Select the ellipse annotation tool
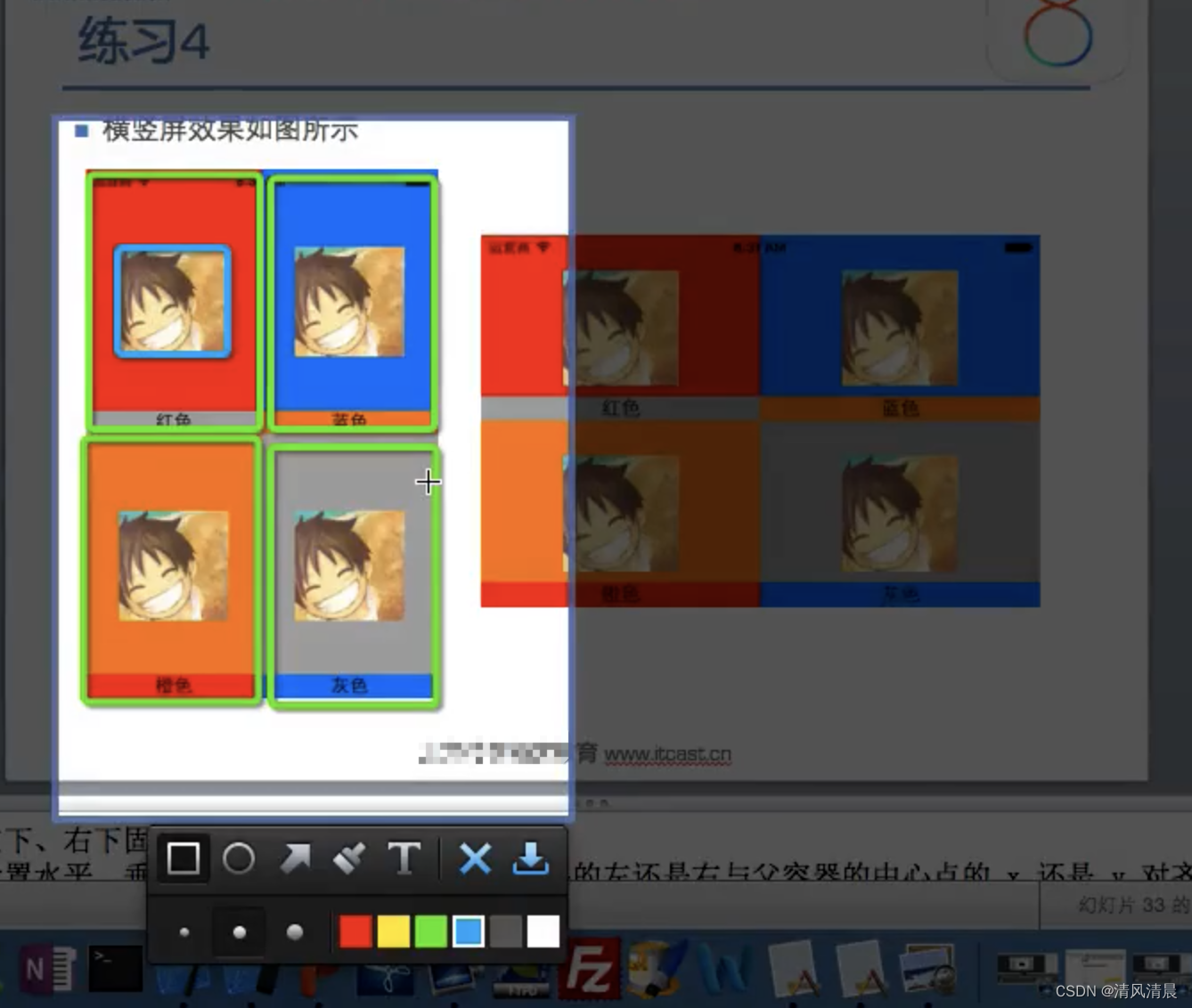This screenshot has height=1008, width=1192. click(x=239, y=858)
